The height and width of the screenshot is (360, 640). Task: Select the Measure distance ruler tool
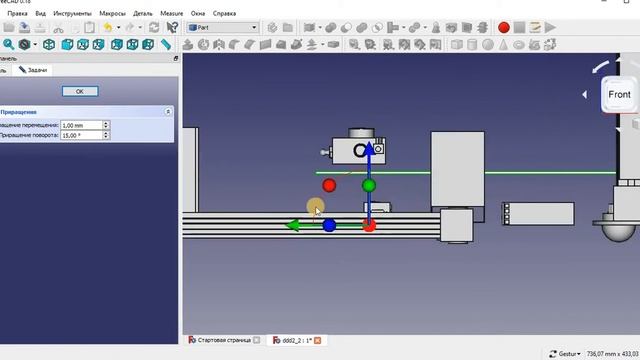click(166, 44)
